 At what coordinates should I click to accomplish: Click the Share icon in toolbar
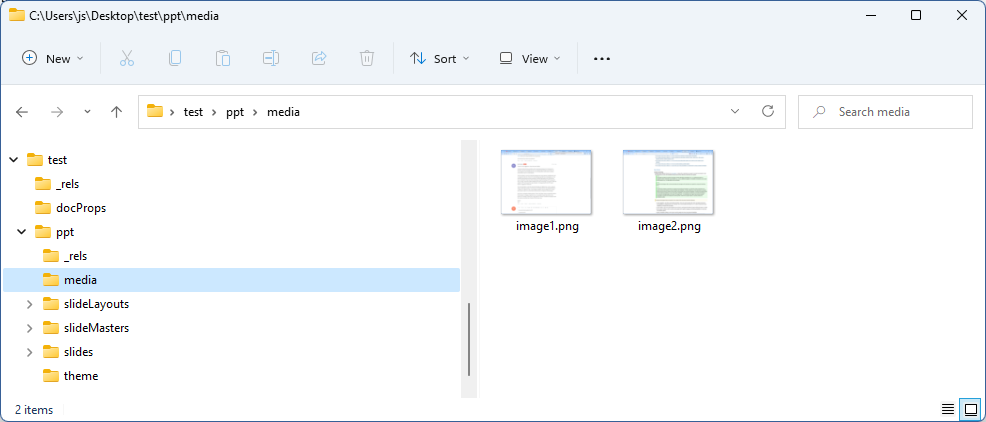319,58
